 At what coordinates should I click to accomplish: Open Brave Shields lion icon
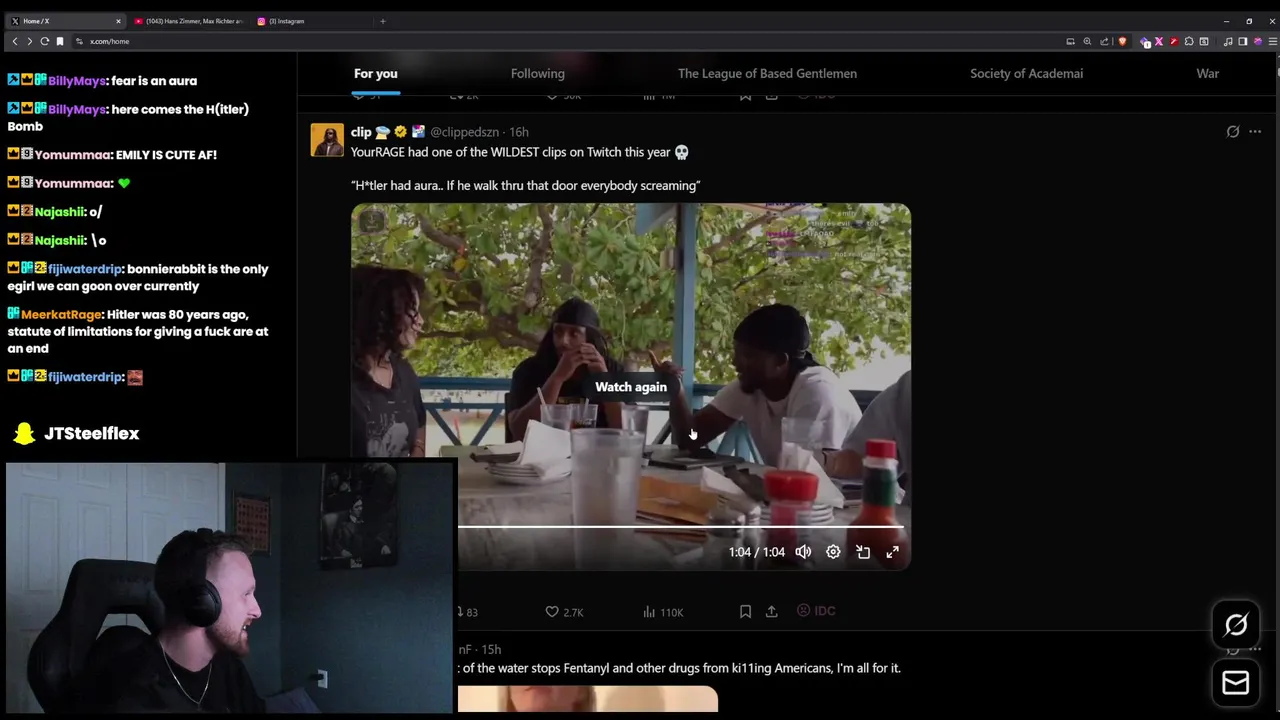click(x=1122, y=41)
